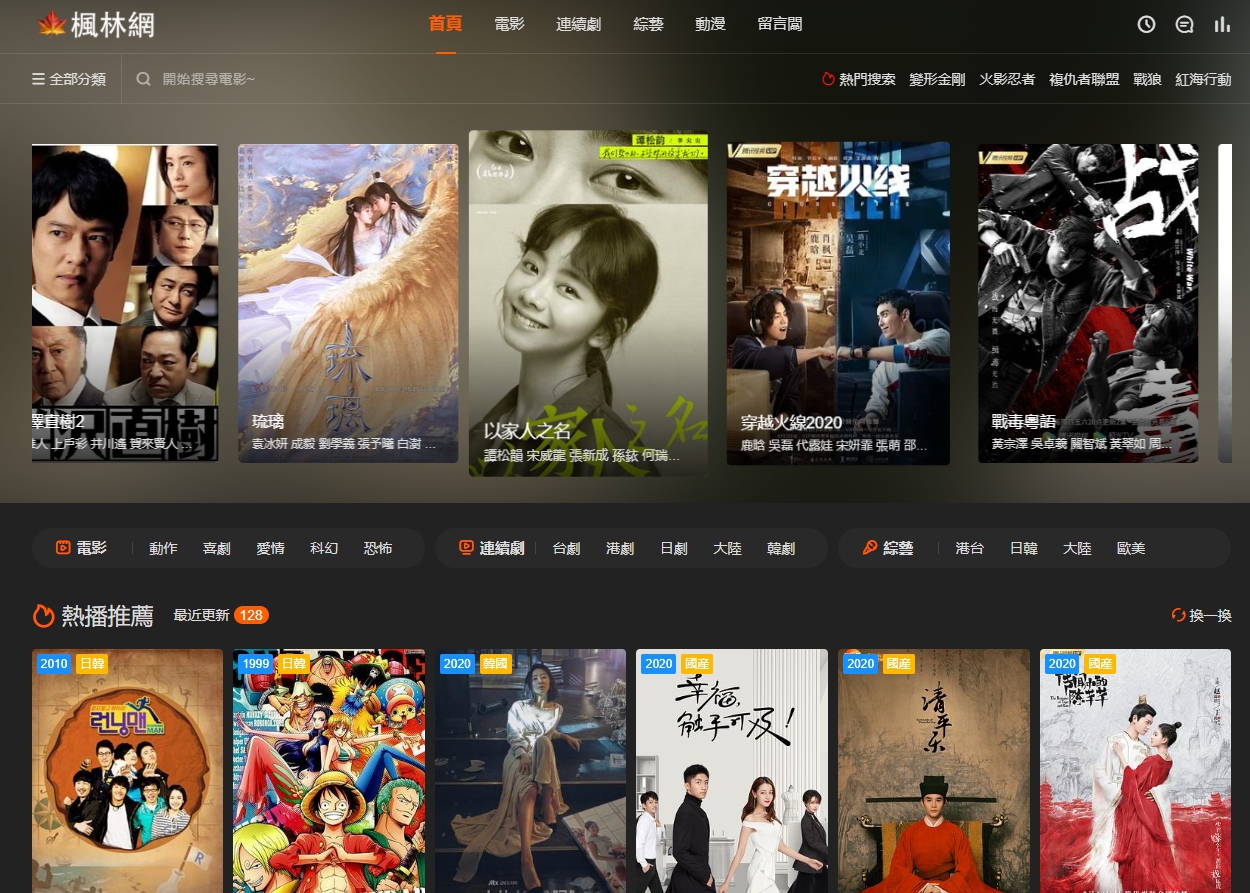Image resolution: width=1250 pixels, height=893 pixels.
Task: Open the 動漫 navigation tab
Action: pyautogui.click(x=710, y=24)
